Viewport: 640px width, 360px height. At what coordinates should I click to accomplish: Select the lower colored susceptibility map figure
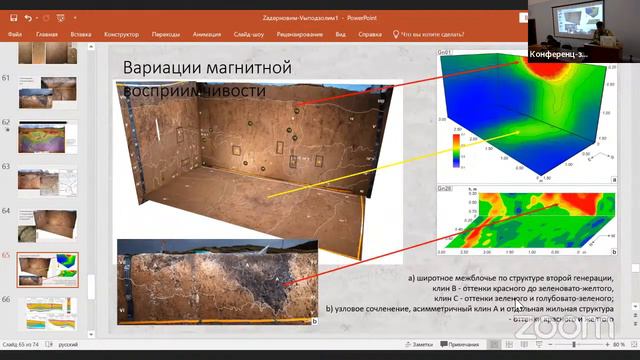click(x=527, y=220)
